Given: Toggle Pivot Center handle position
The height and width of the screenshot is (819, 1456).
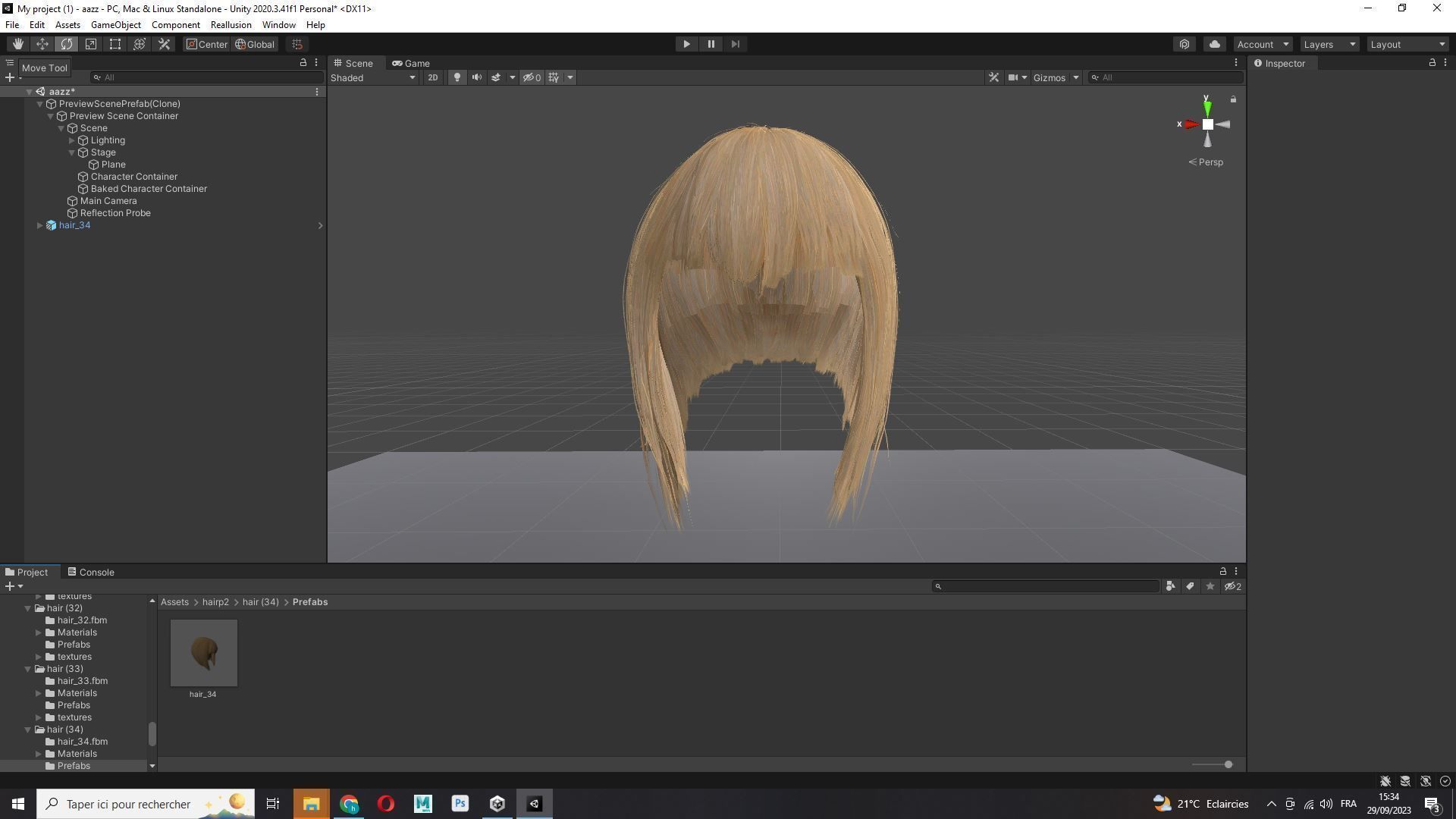Looking at the screenshot, I should tap(207, 44).
